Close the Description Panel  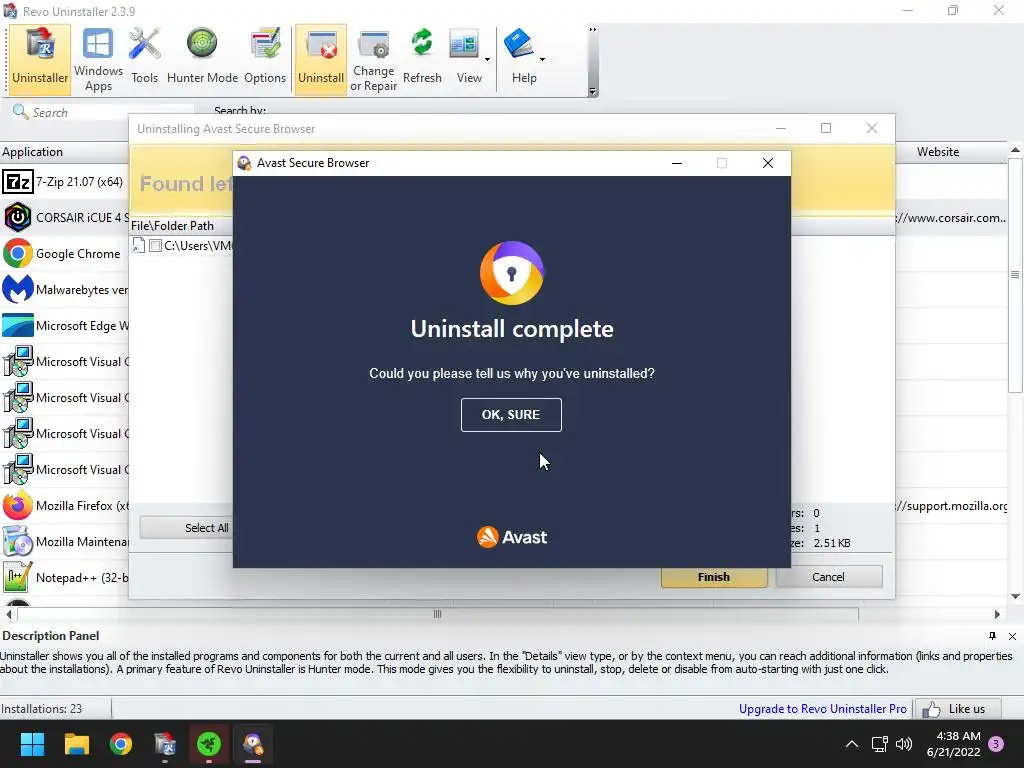[x=1012, y=636]
